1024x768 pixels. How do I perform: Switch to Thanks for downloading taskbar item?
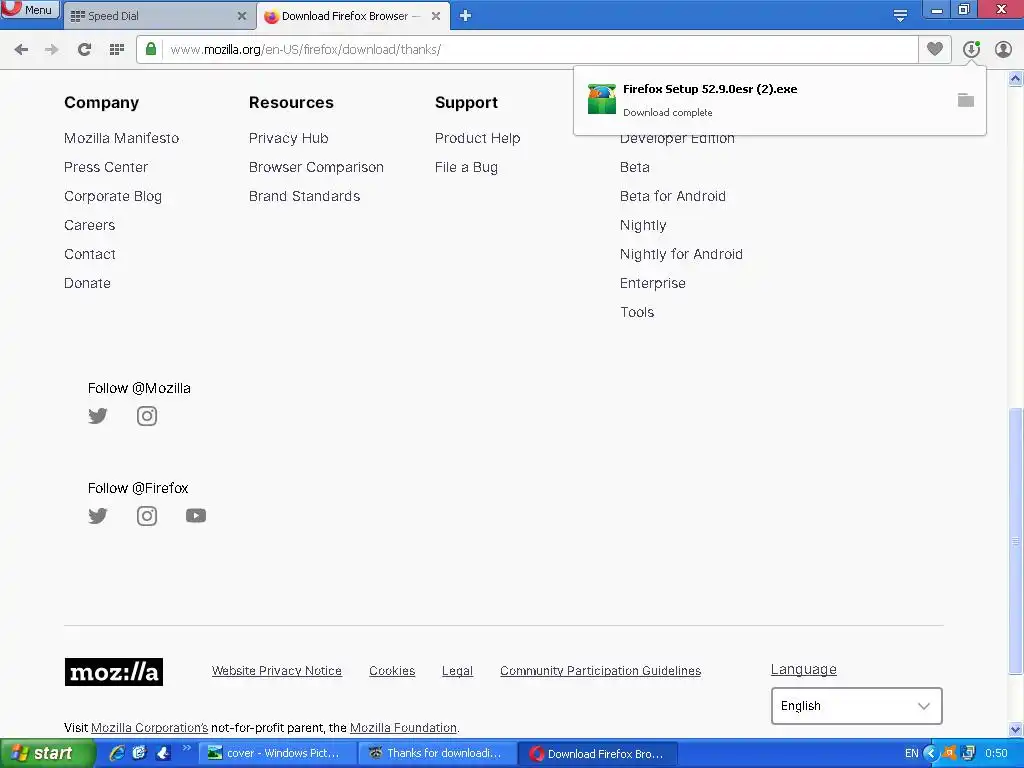click(438, 754)
